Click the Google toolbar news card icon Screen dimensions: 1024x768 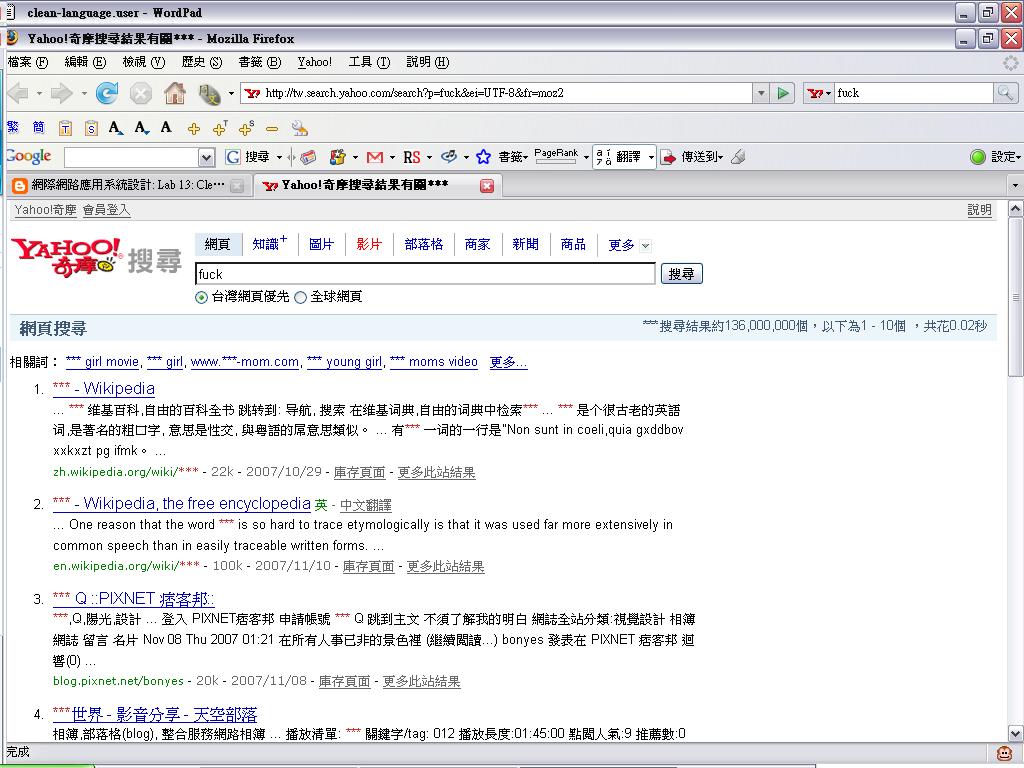(x=308, y=157)
